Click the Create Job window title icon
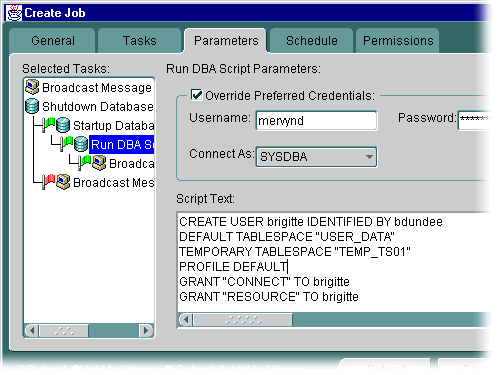 click(14, 13)
